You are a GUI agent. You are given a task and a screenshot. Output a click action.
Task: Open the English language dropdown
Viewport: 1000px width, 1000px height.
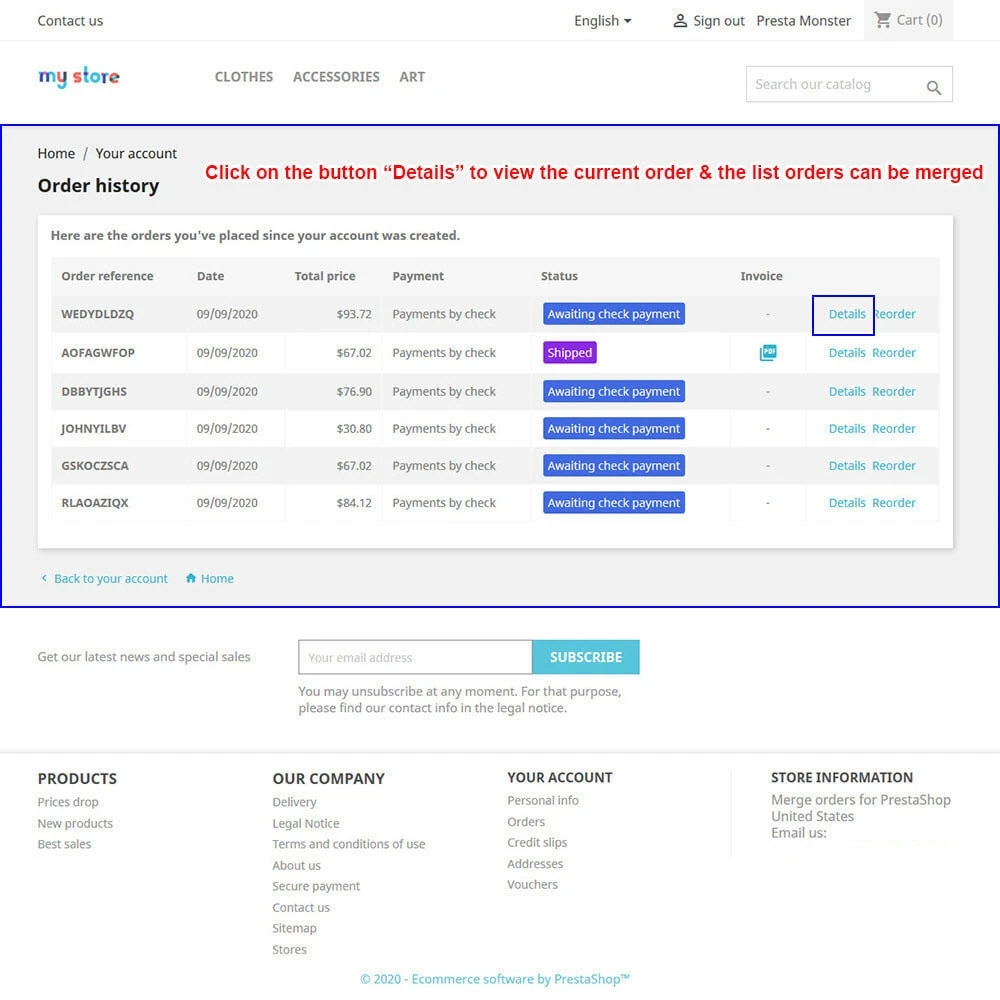coord(603,20)
